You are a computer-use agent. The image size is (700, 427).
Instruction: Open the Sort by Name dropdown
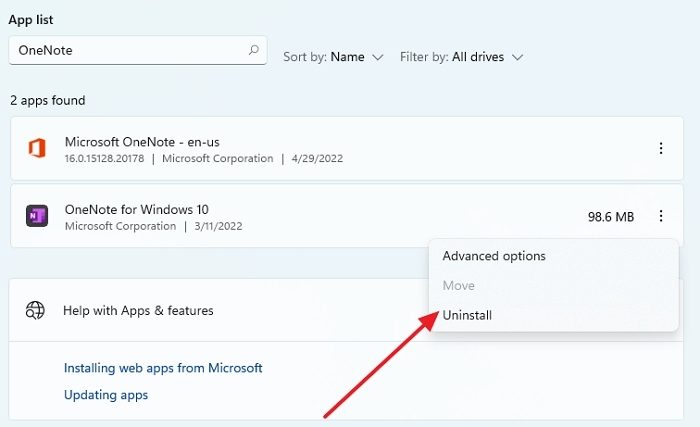(x=333, y=57)
